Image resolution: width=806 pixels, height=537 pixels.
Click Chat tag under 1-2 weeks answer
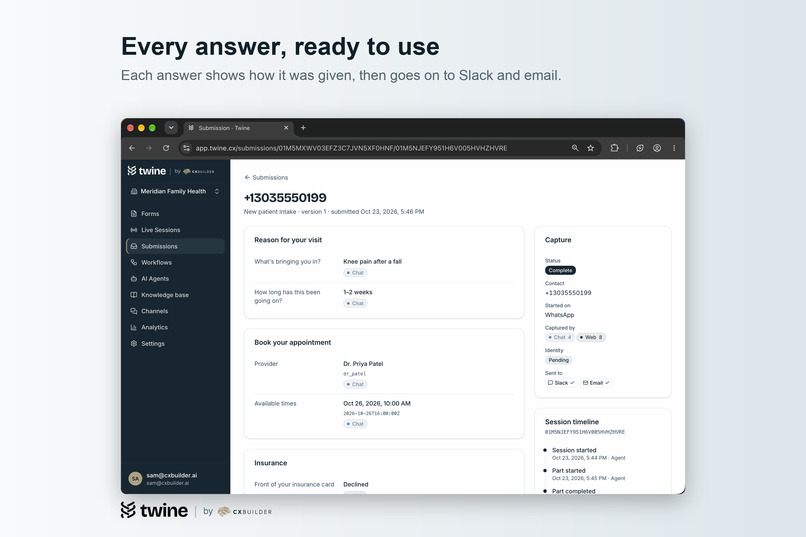pos(355,303)
